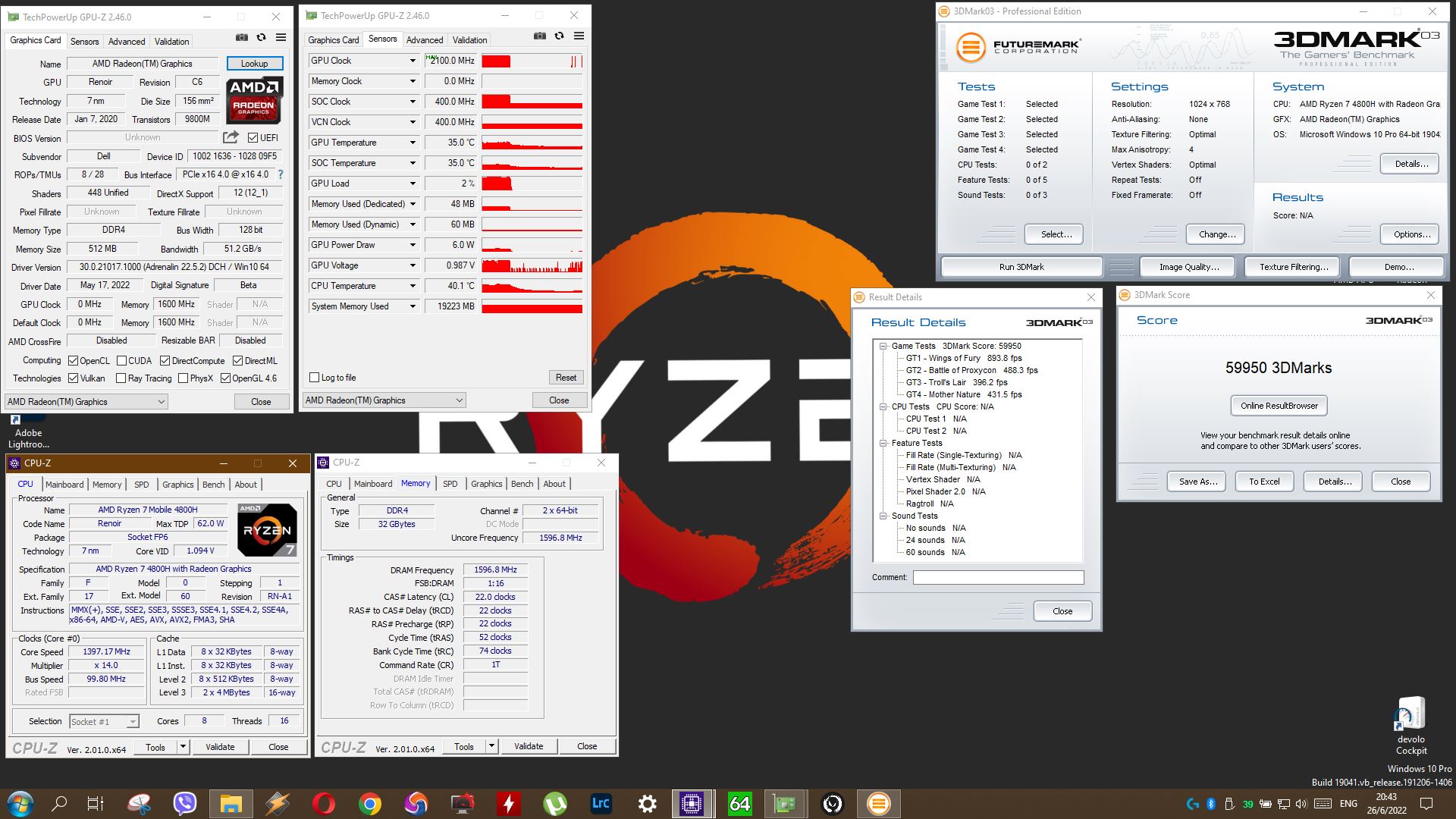Screen dimensions: 1456x819
Task: Collapse the Feature Tests tree node
Action: point(883,443)
